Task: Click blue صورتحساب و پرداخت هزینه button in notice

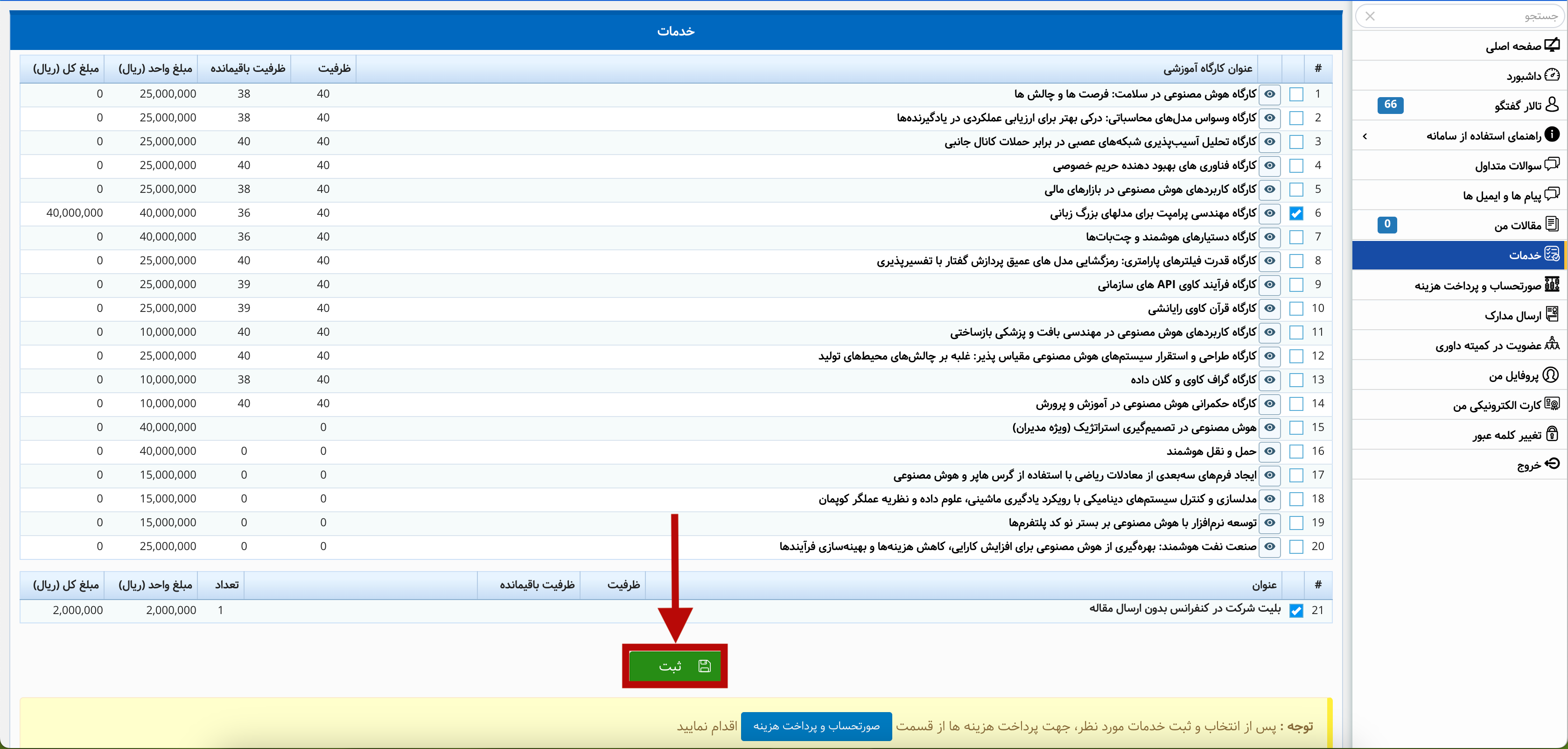Action: pos(816,726)
